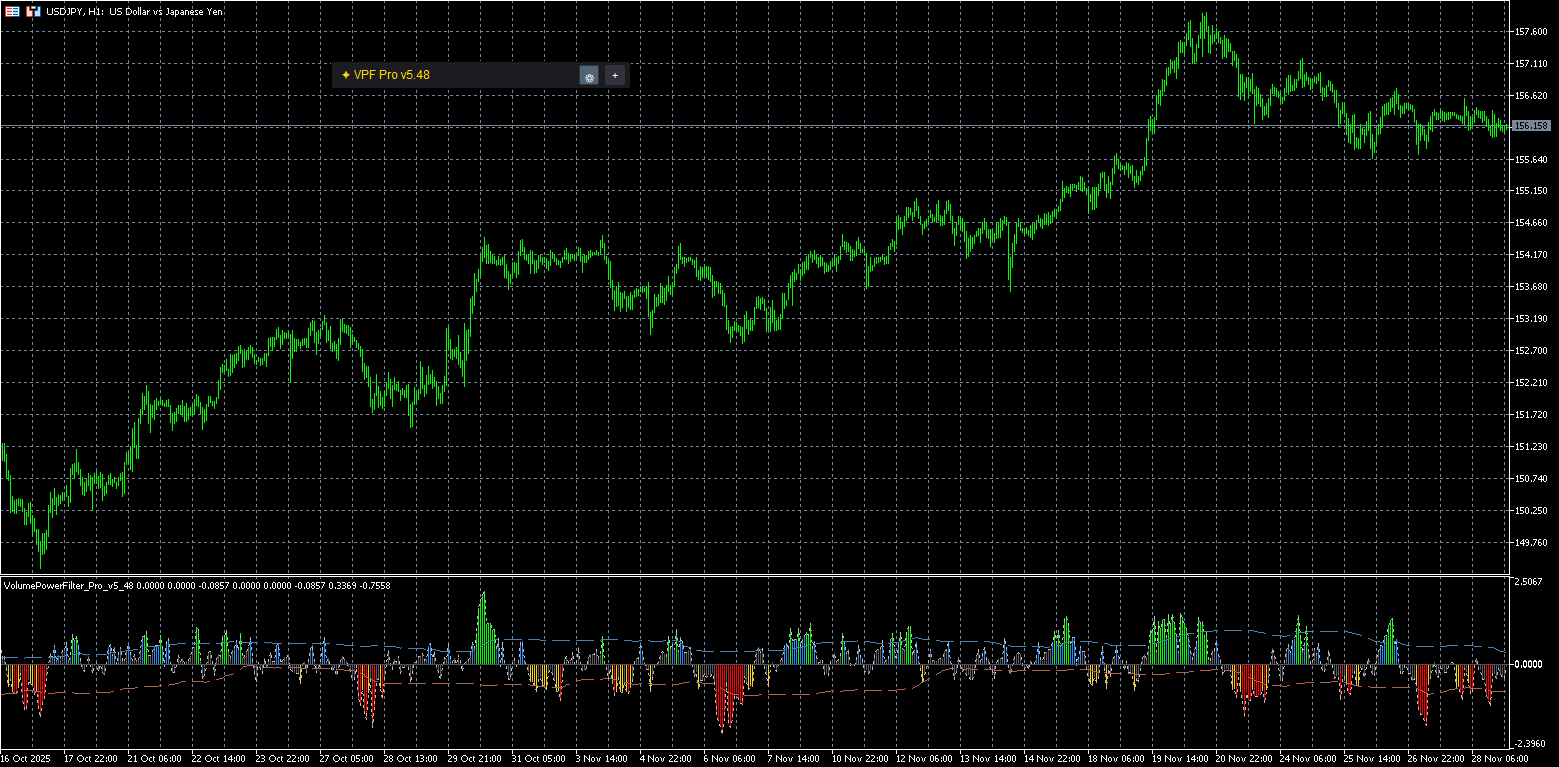Click the USDJPY, H1 chart title
The width and height of the screenshot is (1559, 767).
coord(135,11)
